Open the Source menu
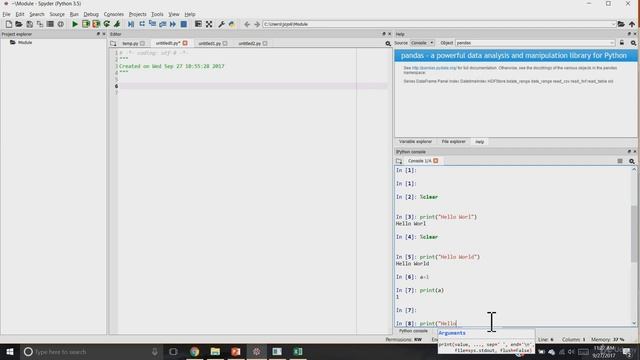640x360 pixels. coord(57,14)
